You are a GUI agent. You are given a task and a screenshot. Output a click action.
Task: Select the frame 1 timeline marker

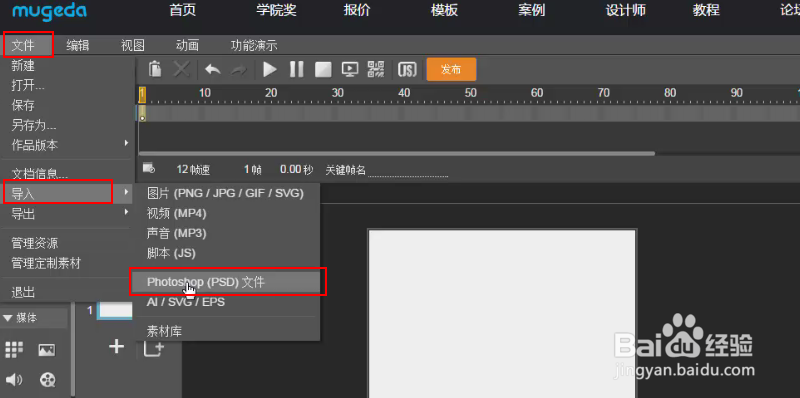point(142,94)
